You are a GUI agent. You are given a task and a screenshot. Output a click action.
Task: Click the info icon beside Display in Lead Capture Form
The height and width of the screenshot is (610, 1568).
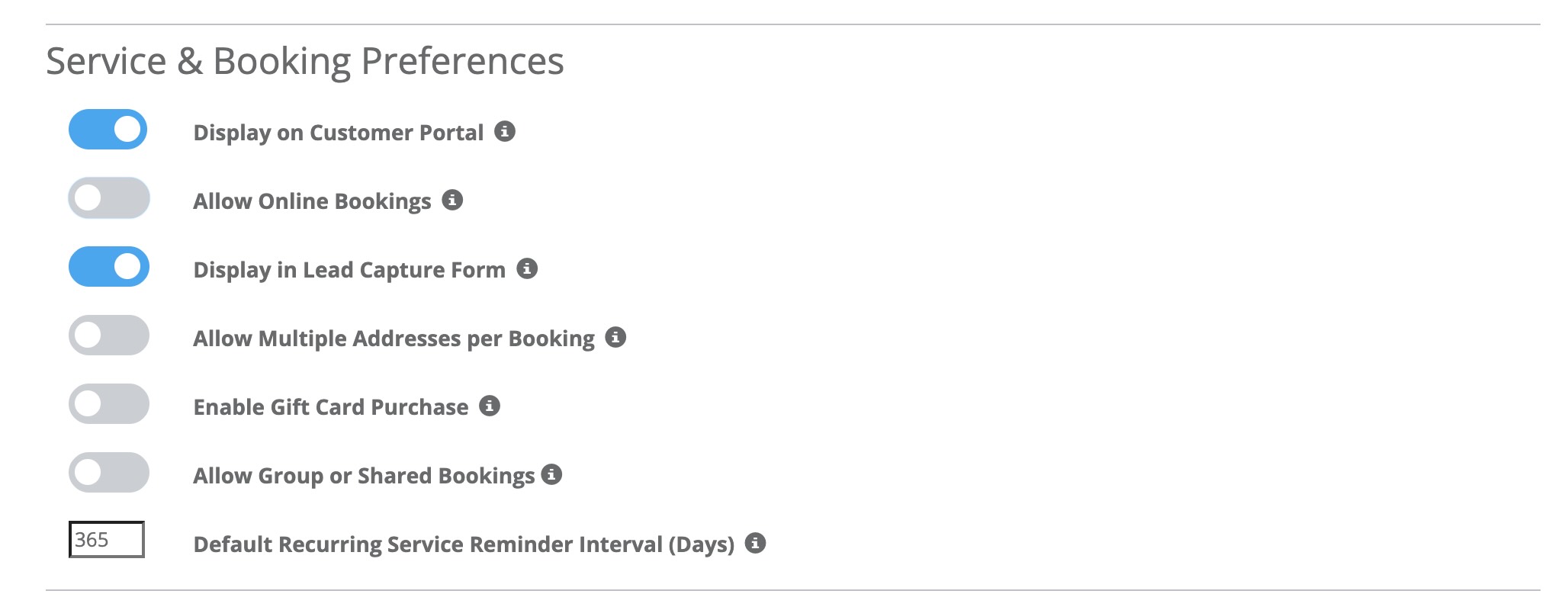click(x=528, y=269)
